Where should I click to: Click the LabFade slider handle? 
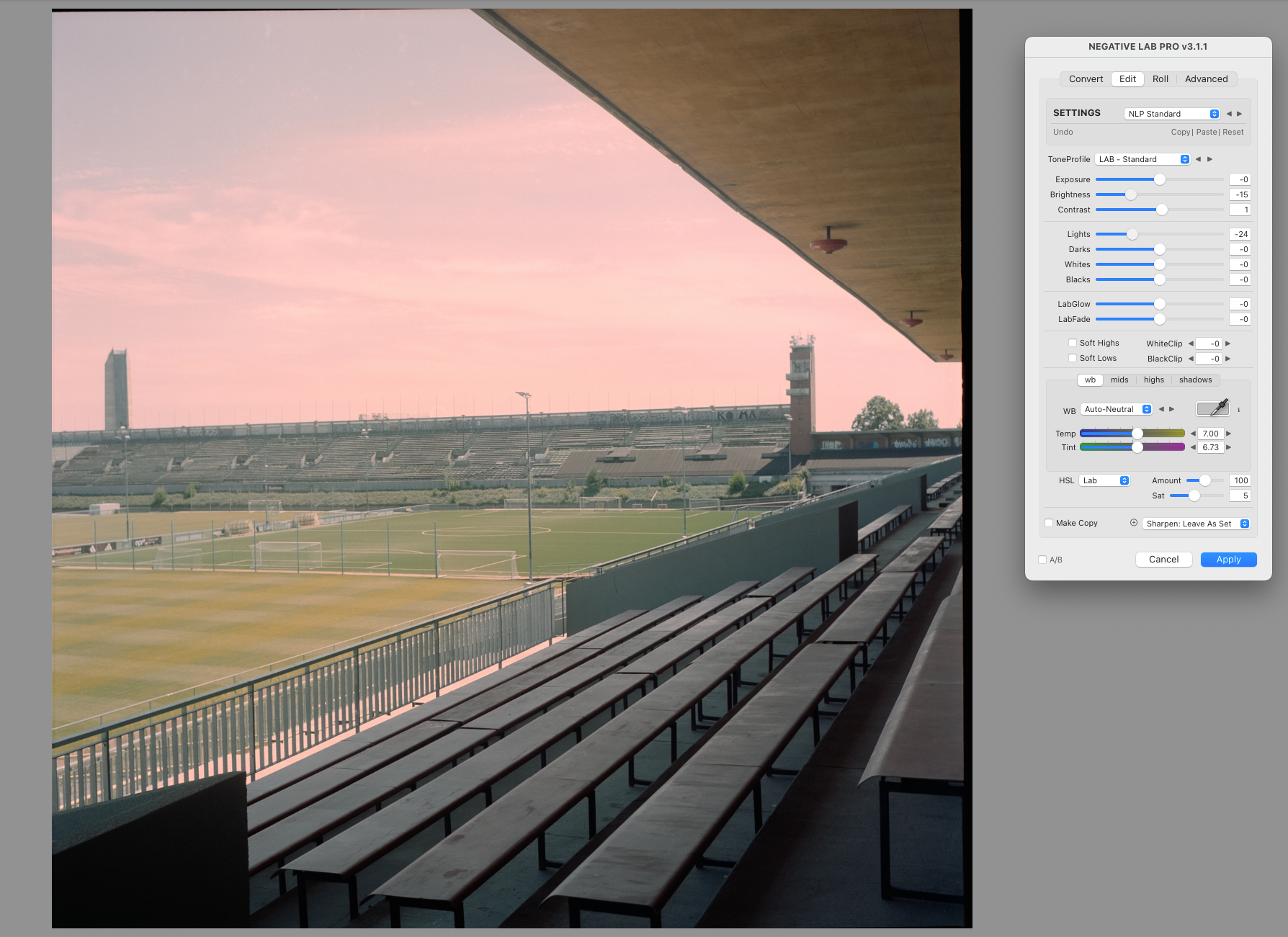pyautogui.click(x=1160, y=319)
